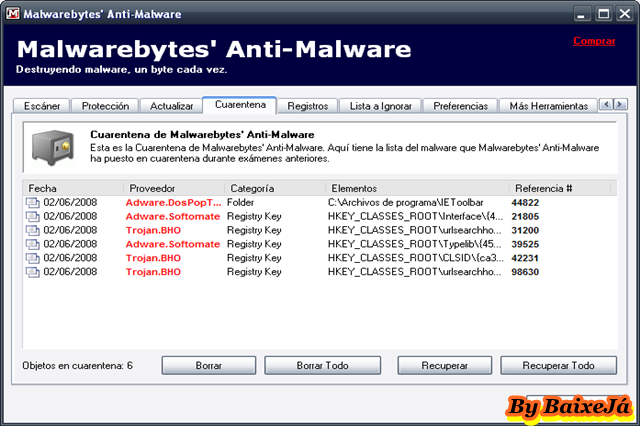Click the HKEY_CLASSES_ROOT\CLSID element entry
The height and width of the screenshot is (426, 640).
tap(416, 258)
